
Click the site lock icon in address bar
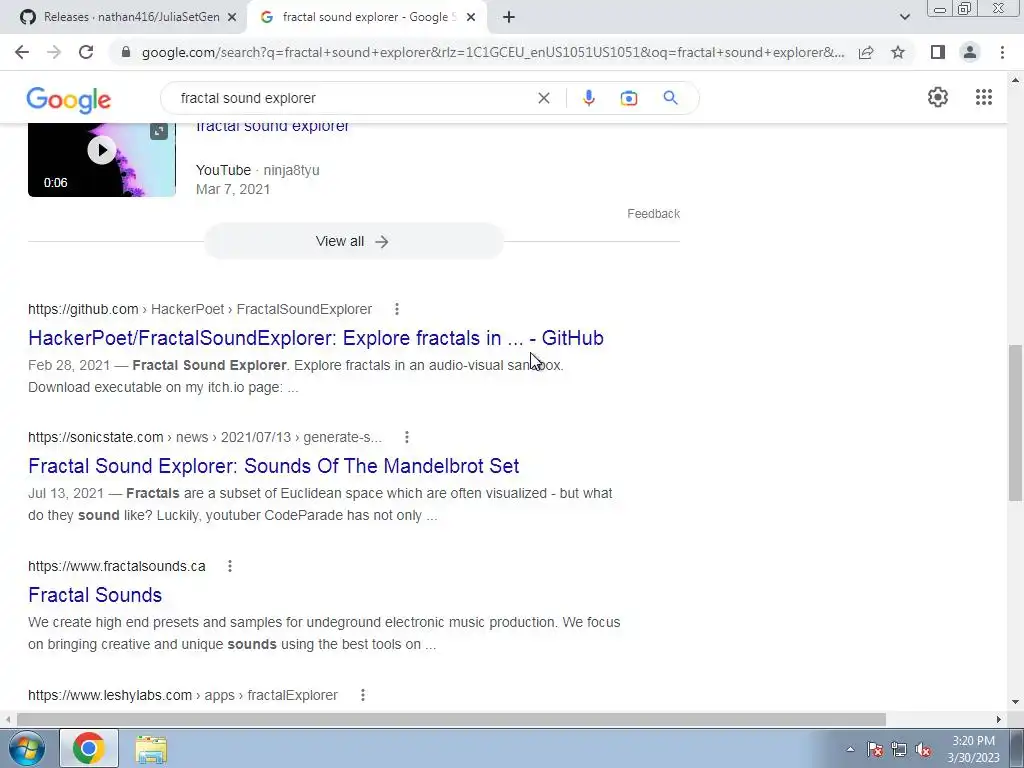pyautogui.click(x=126, y=52)
